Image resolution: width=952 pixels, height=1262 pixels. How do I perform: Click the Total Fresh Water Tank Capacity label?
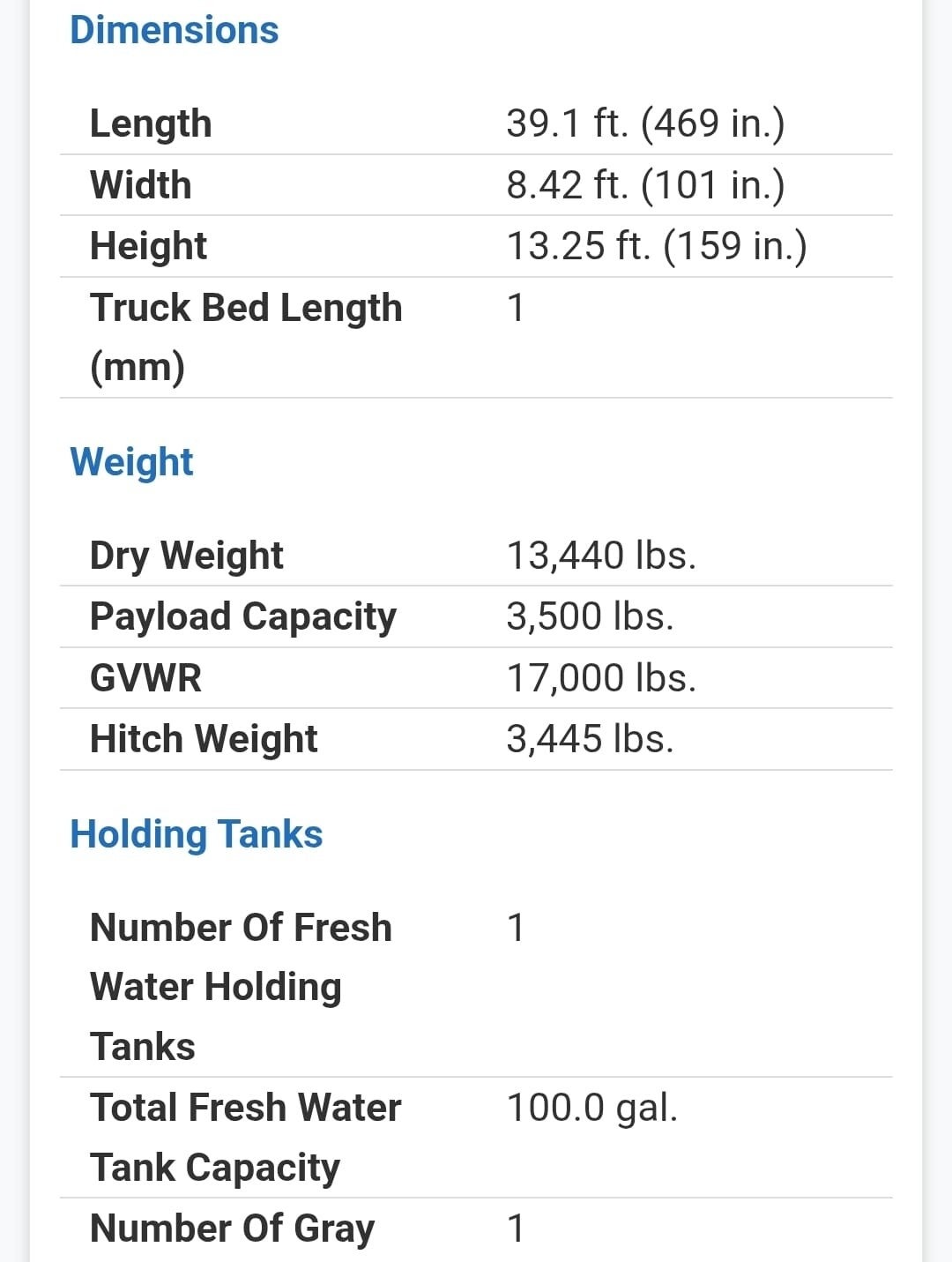click(245, 1137)
